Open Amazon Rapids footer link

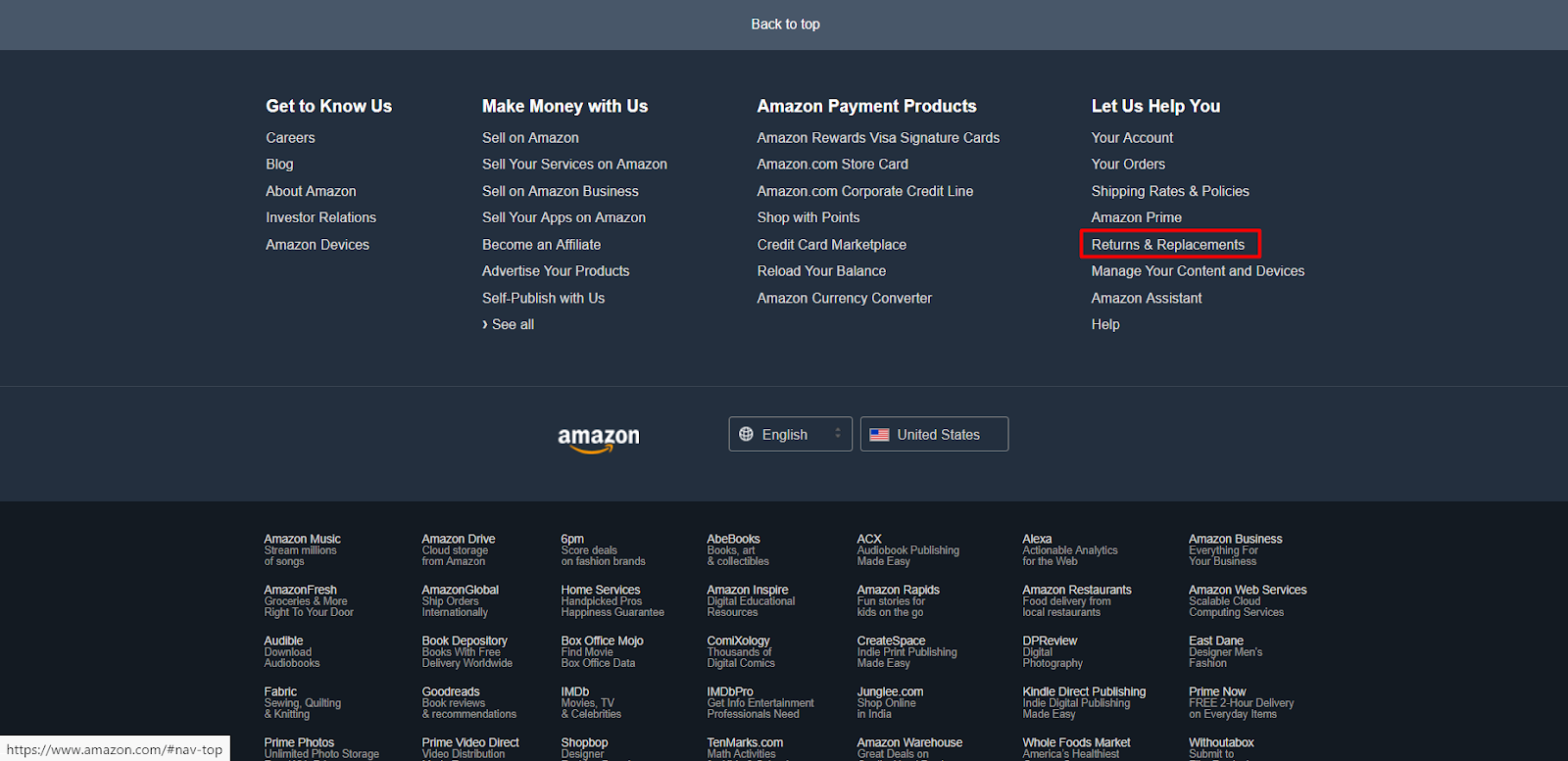898,600
